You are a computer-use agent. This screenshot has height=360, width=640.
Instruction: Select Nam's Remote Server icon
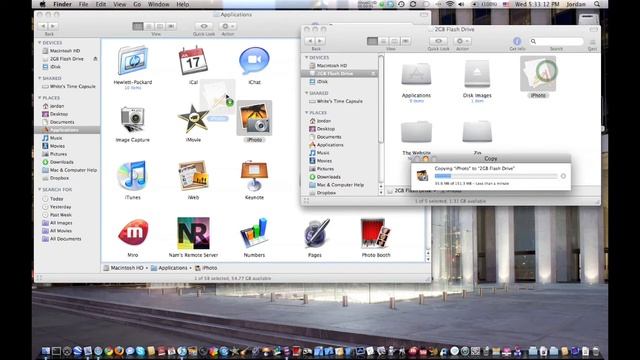193,233
